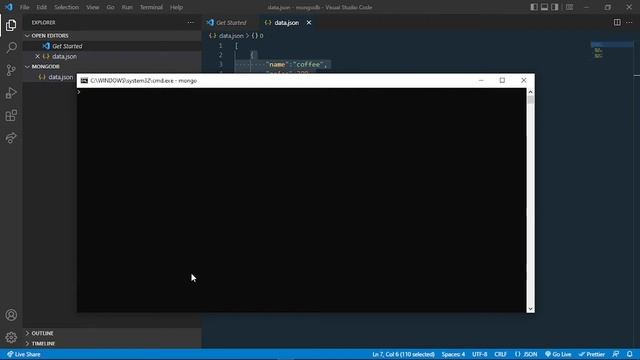Image resolution: width=640 pixels, height=360 pixels.
Task: Open the Explorer view in activity bar
Action: (x=11, y=25)
